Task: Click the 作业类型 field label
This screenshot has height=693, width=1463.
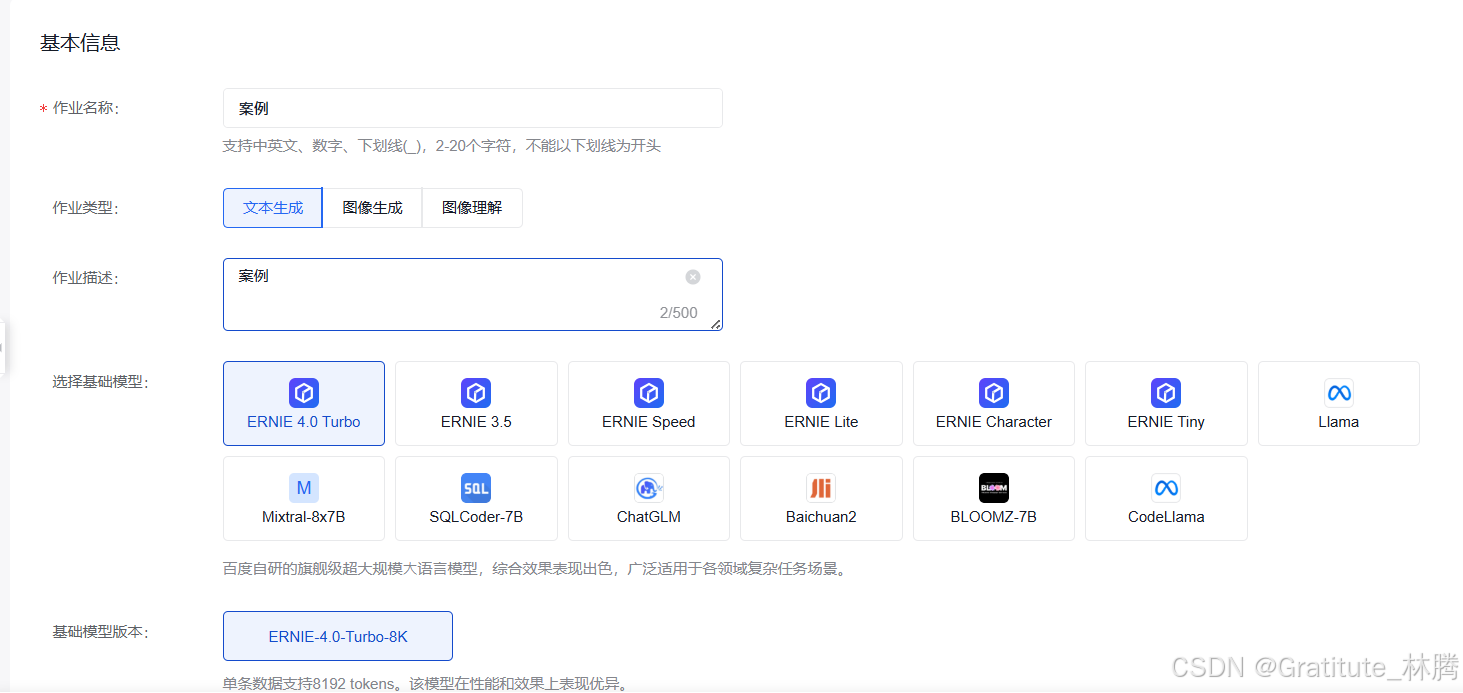Action: point(86,208)
